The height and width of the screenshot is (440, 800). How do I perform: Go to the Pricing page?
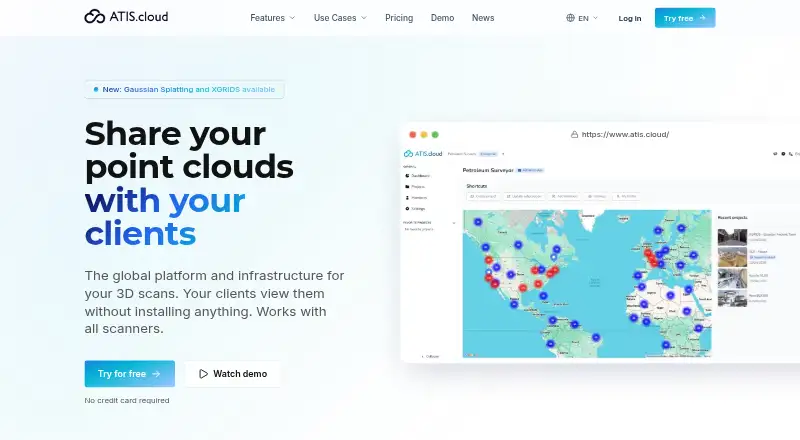pos(399,18)
